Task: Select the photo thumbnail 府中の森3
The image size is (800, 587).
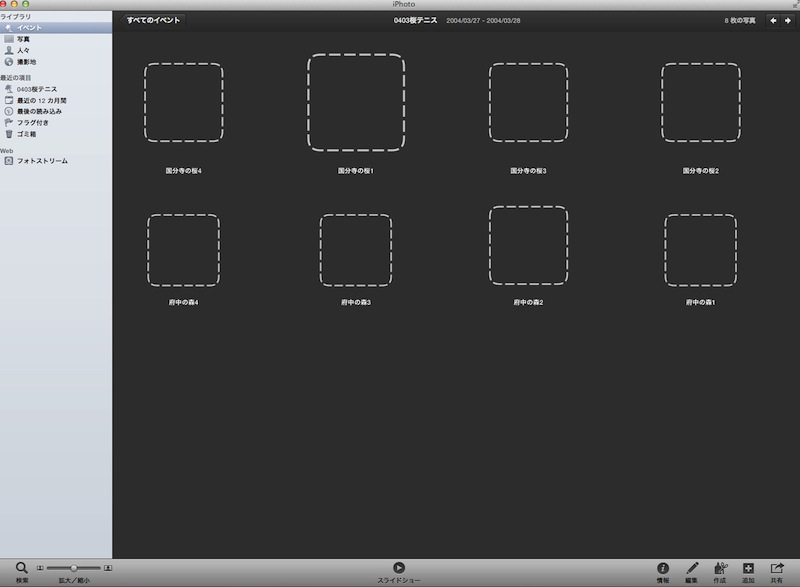Action: click(x=356, y=250)
